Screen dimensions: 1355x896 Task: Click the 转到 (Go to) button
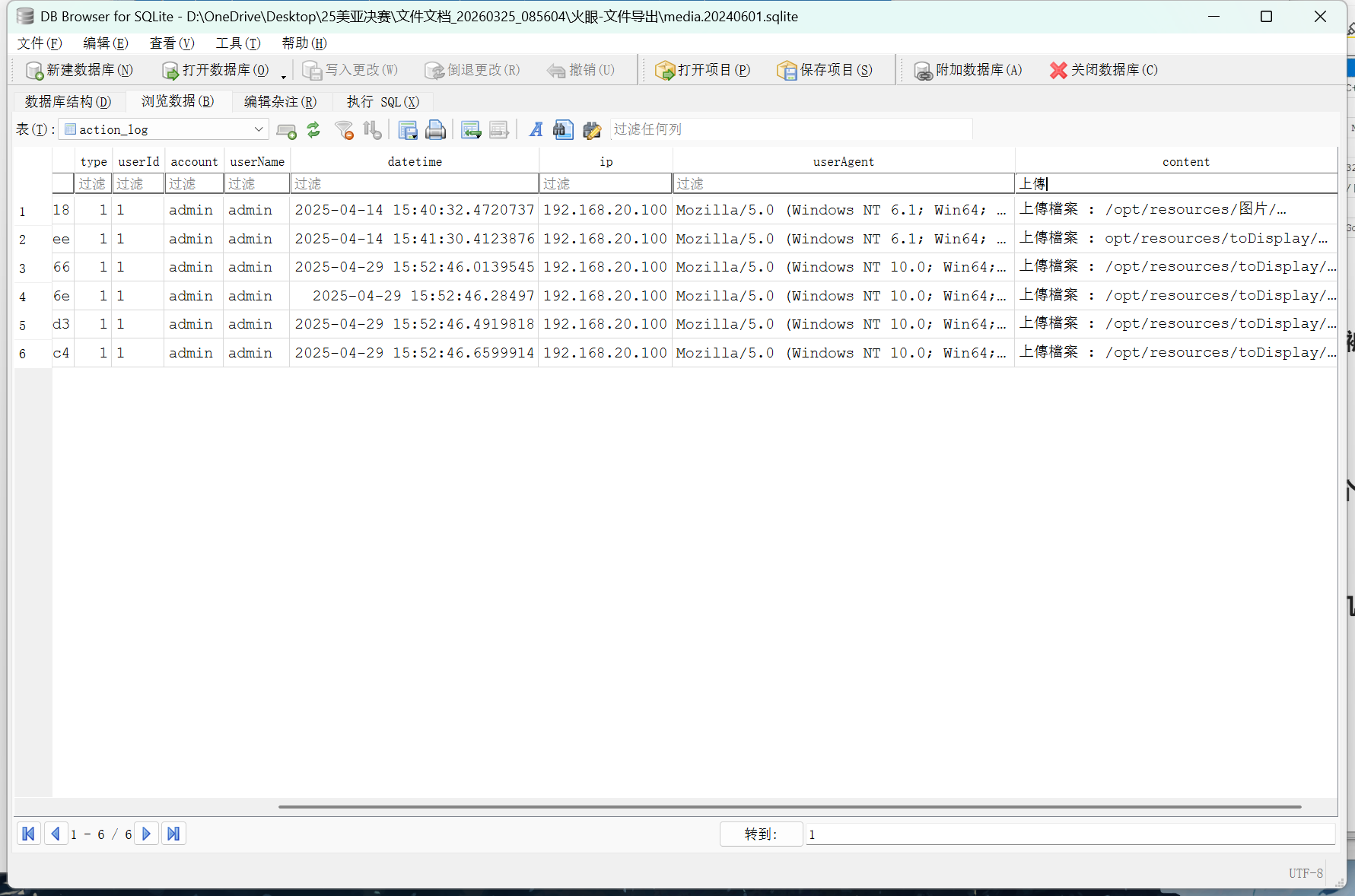point(761,834)
